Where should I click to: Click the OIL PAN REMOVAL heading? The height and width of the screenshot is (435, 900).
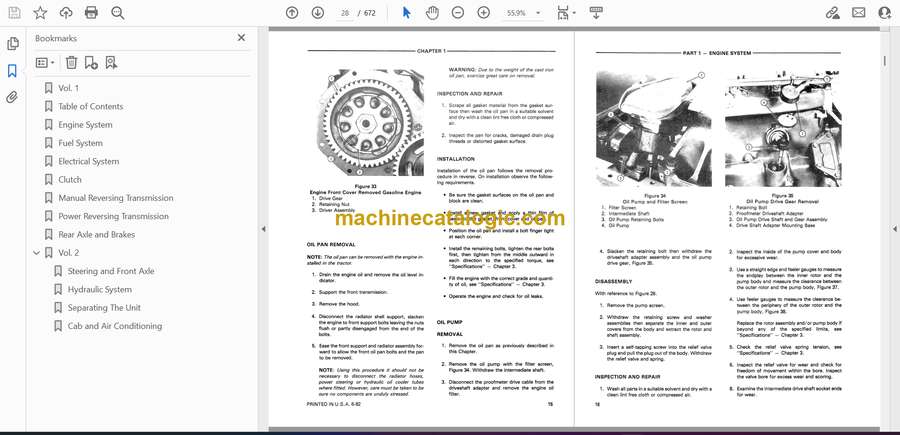pos(331,244)
